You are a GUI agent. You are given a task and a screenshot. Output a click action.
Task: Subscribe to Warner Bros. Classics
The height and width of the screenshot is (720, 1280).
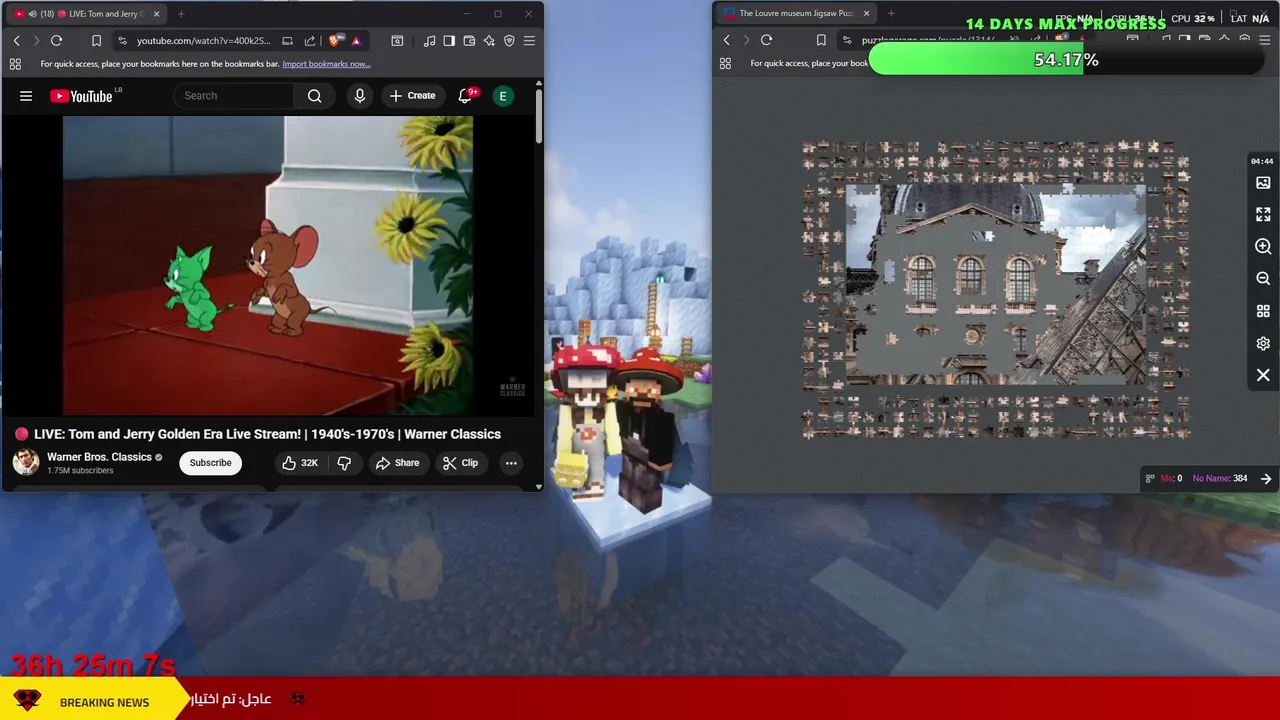pos(210,463)
